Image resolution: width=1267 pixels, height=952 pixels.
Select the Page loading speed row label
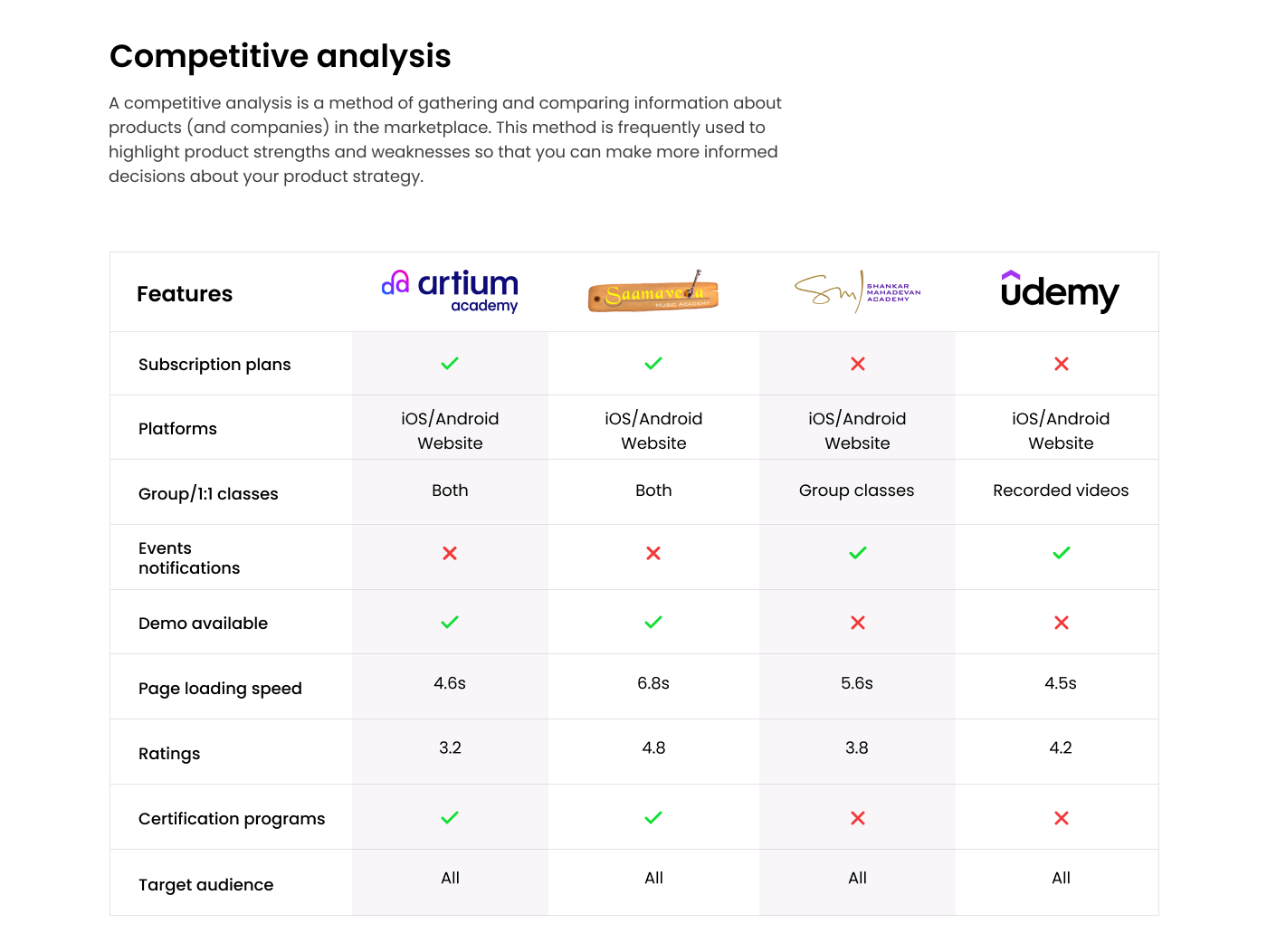click(x=220, y=689)
